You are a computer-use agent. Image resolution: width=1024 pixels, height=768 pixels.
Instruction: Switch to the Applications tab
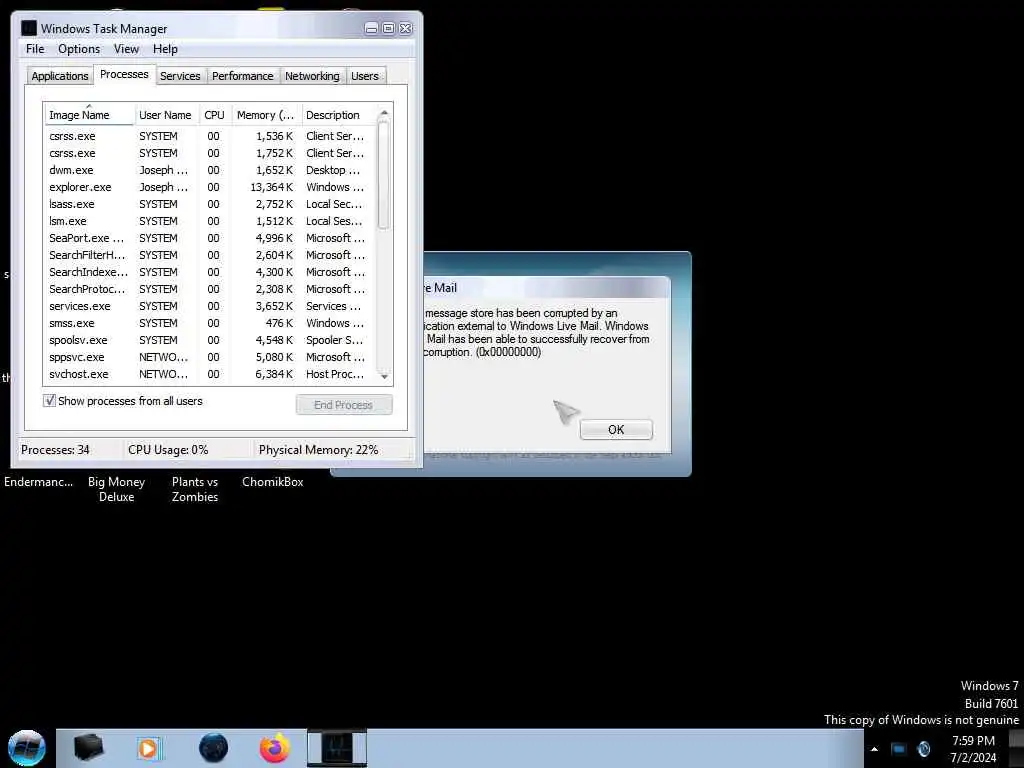(x=60, y=76)
